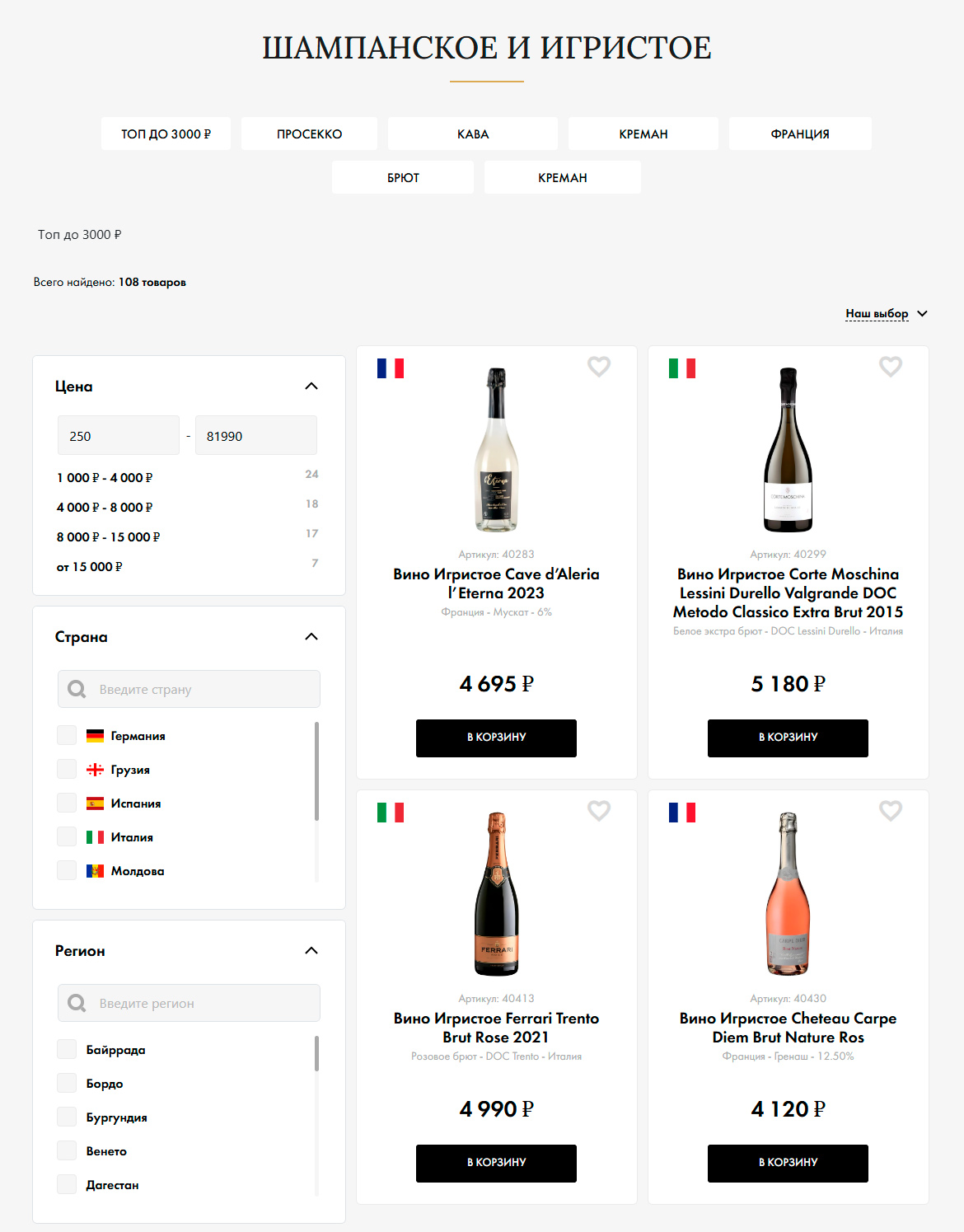
Task: Favorite the Cave d'Aleria l'Eterna wine
Action: (x=599, y=367)
